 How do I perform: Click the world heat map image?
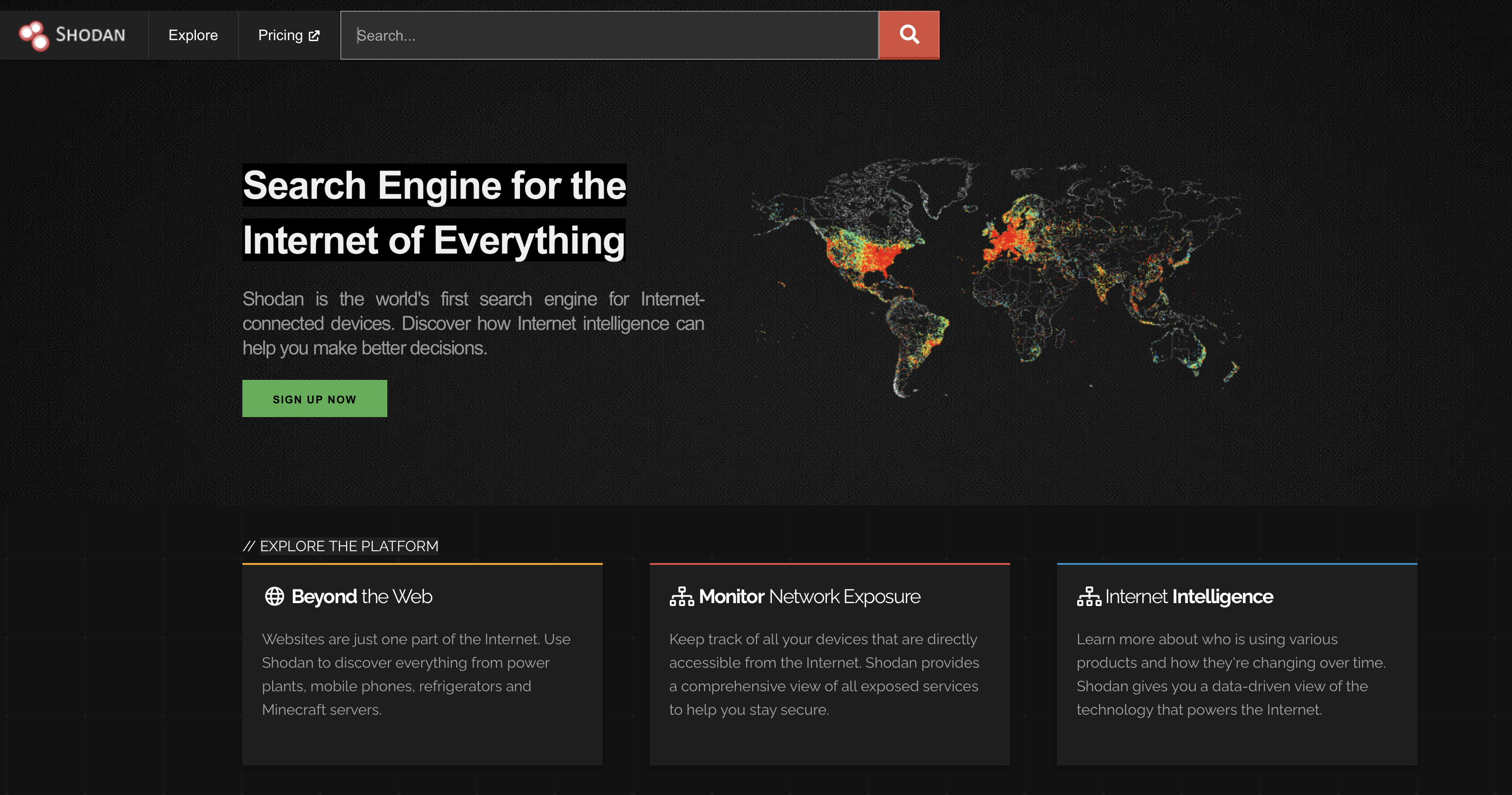(996, 277)
